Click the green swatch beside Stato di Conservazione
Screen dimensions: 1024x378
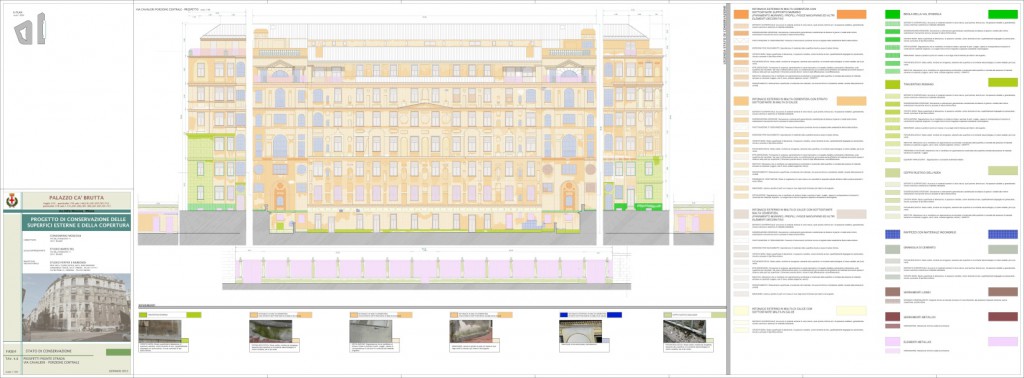point(118,352)
